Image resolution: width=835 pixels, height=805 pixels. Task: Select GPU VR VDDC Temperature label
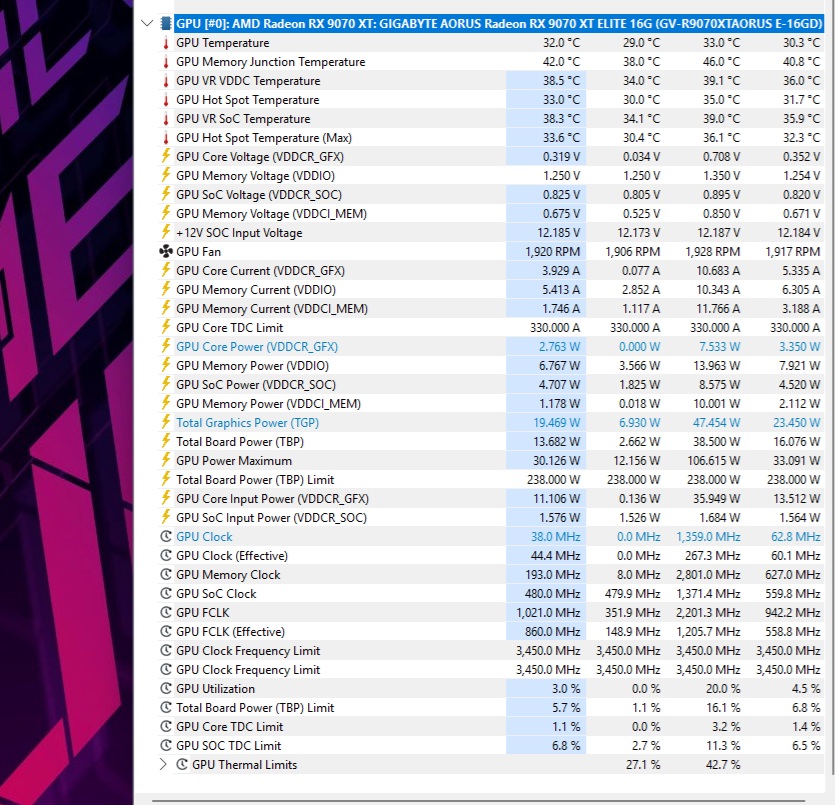point(248,81)
